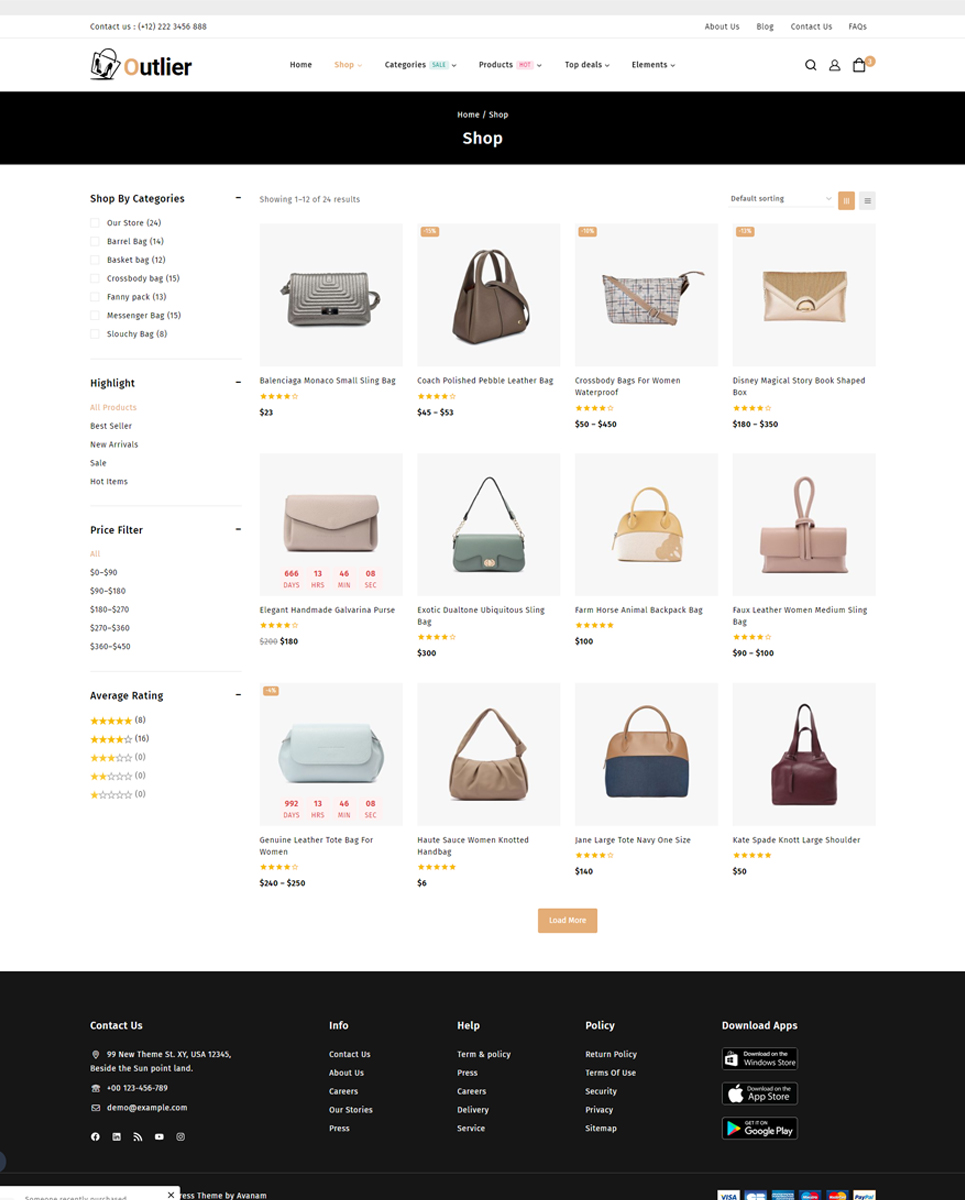
Task: Check the Barrel Bag category checkbox
Action: coord(95,242)
